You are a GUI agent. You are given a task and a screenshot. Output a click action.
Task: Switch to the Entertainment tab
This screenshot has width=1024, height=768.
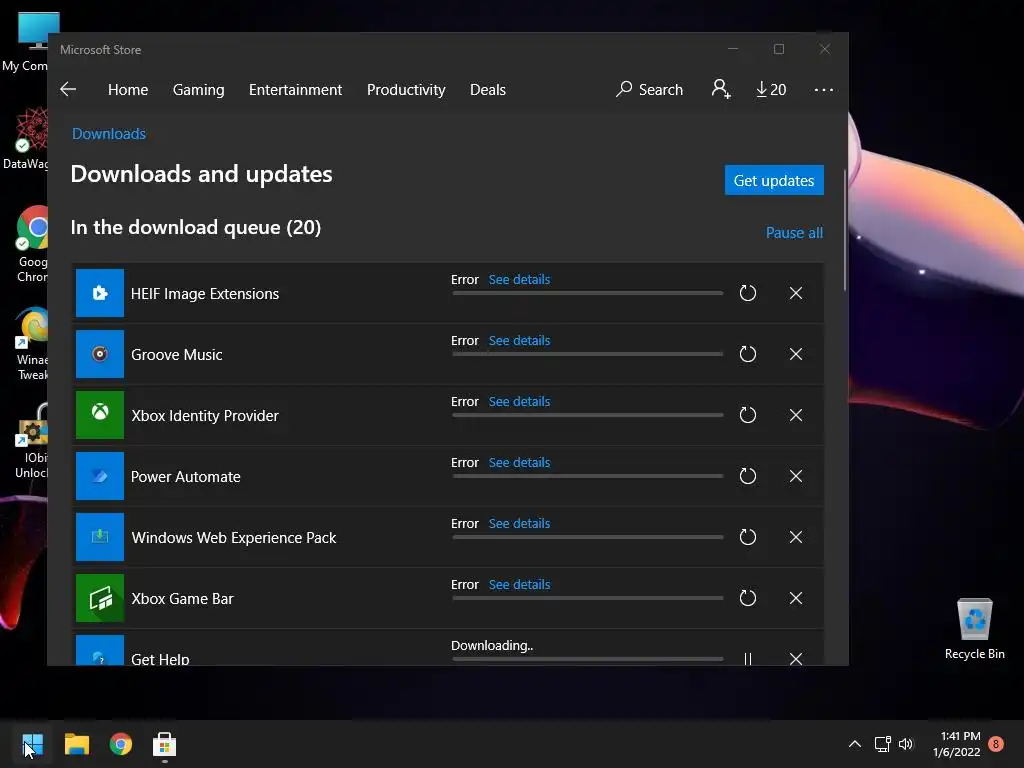click(295, 89)
